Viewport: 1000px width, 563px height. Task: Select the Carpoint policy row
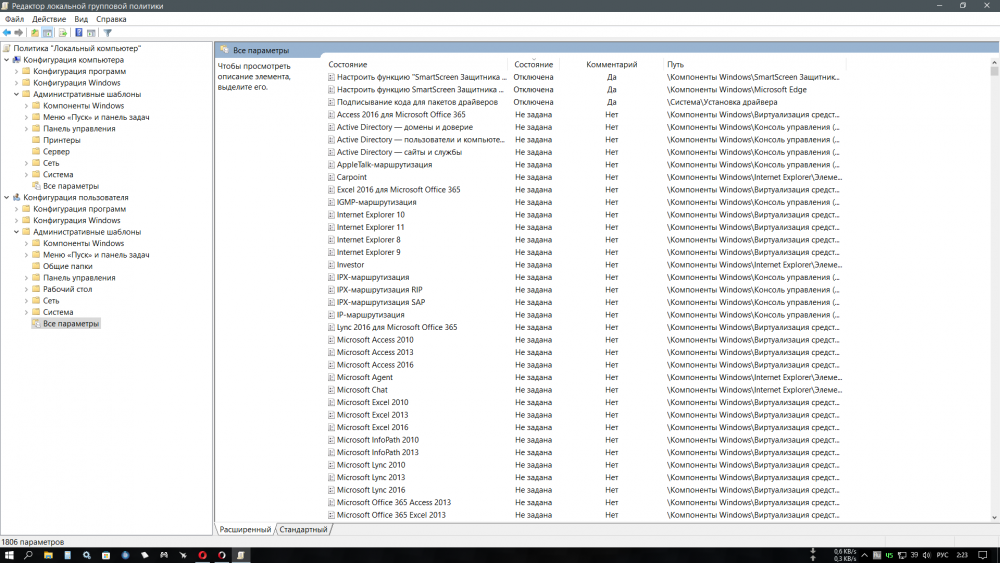pos(351,177)
